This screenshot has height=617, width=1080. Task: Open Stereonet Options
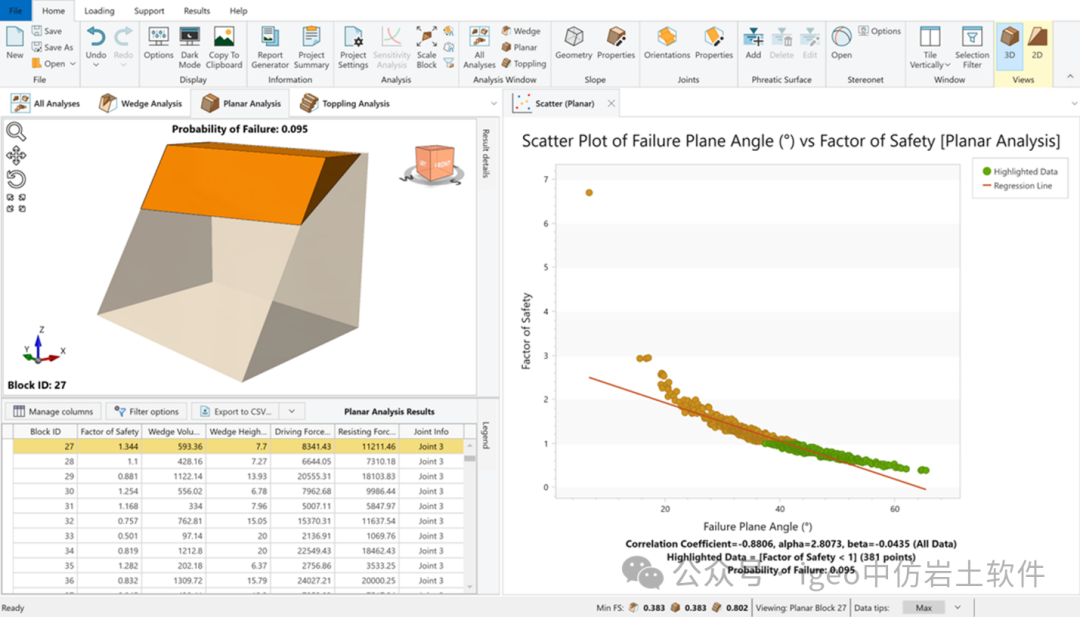coord(880,31)
